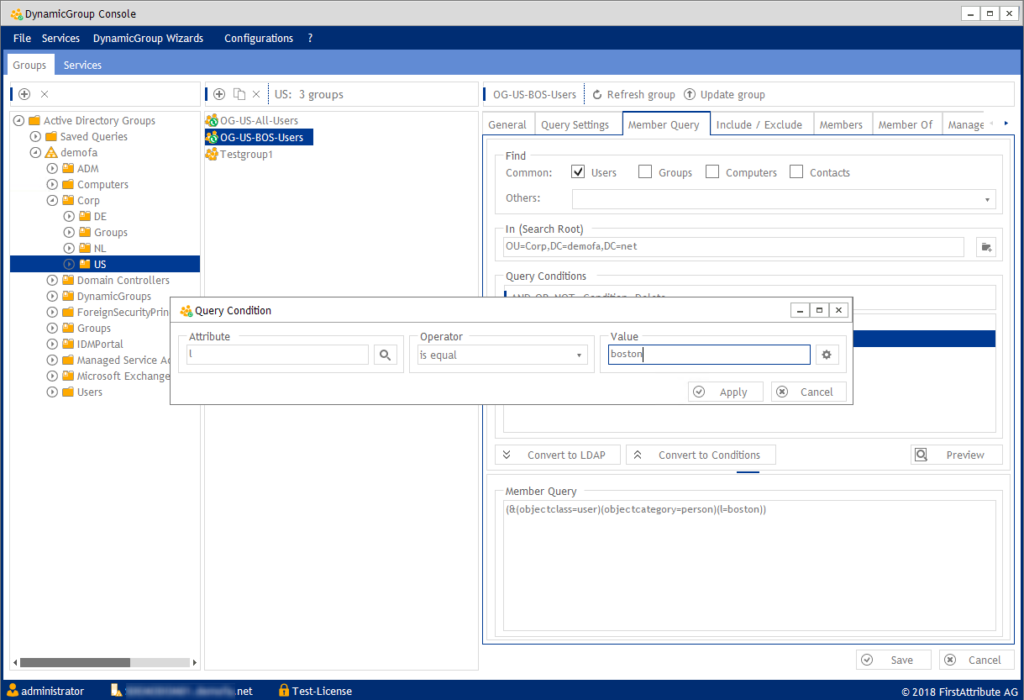Click the Search Root browse folder icon
The height and width of the screenshot is (700, 1024).
click(987, 247)
